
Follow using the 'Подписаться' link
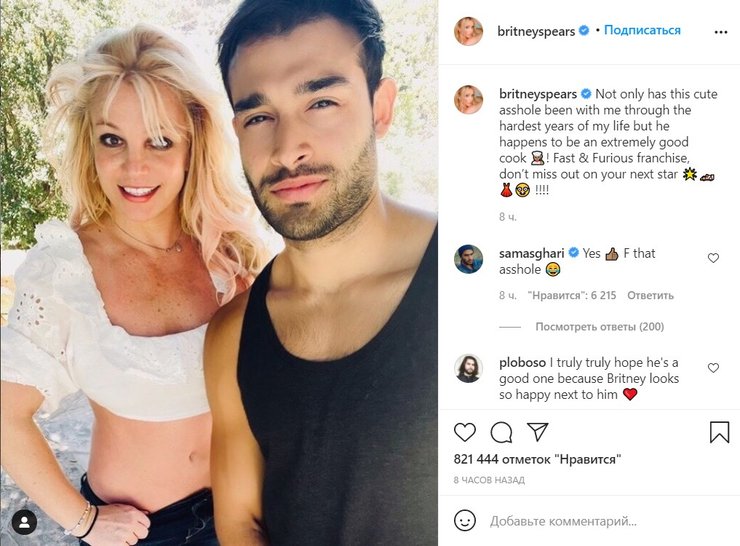[x=642, y=30]
